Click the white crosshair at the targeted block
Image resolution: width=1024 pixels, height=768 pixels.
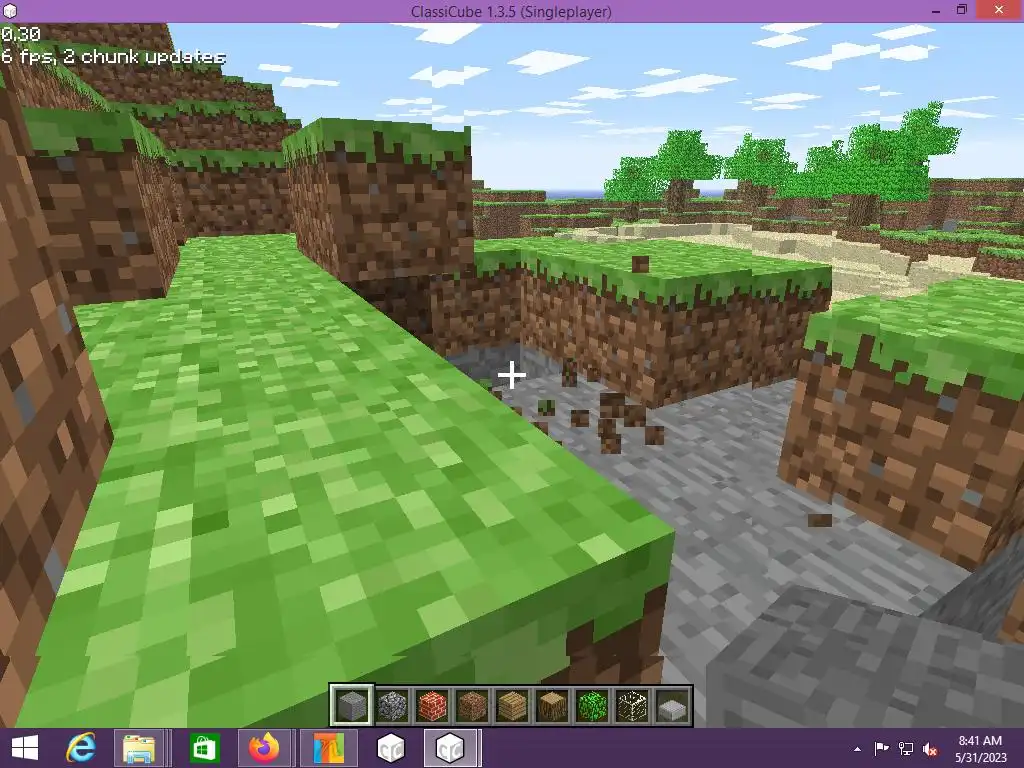511,375
